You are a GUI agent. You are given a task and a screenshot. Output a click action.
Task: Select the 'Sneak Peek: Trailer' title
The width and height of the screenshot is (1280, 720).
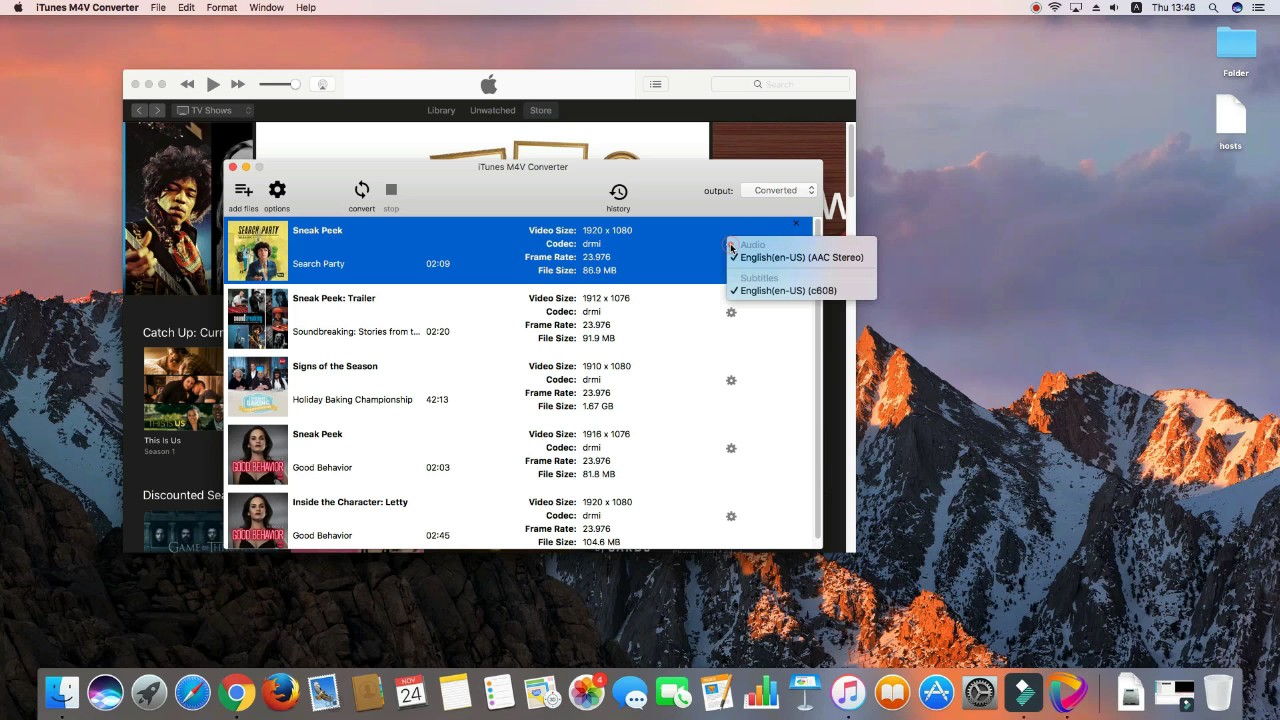point(333,298)
